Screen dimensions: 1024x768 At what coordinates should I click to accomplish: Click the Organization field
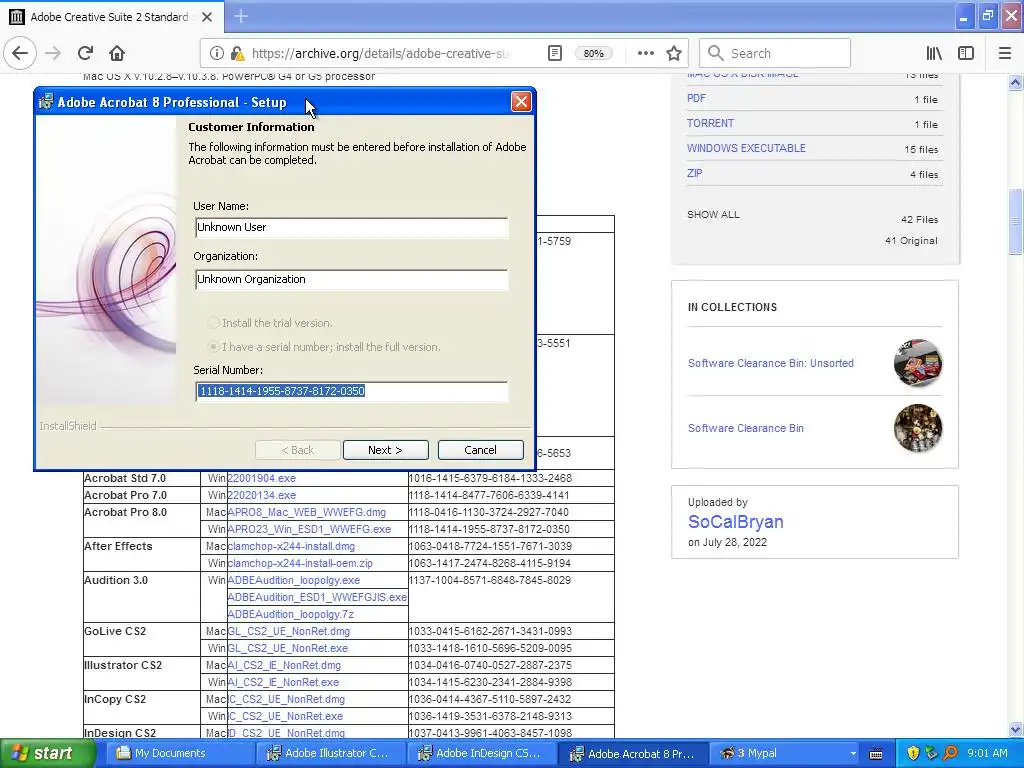point(351,280)
